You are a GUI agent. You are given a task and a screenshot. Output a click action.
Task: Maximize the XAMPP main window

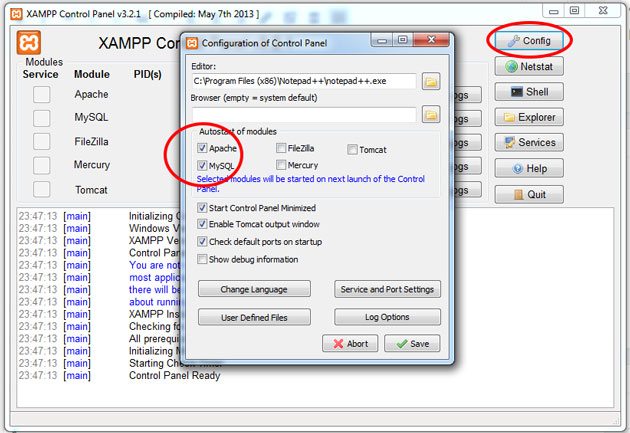point(575,11)
